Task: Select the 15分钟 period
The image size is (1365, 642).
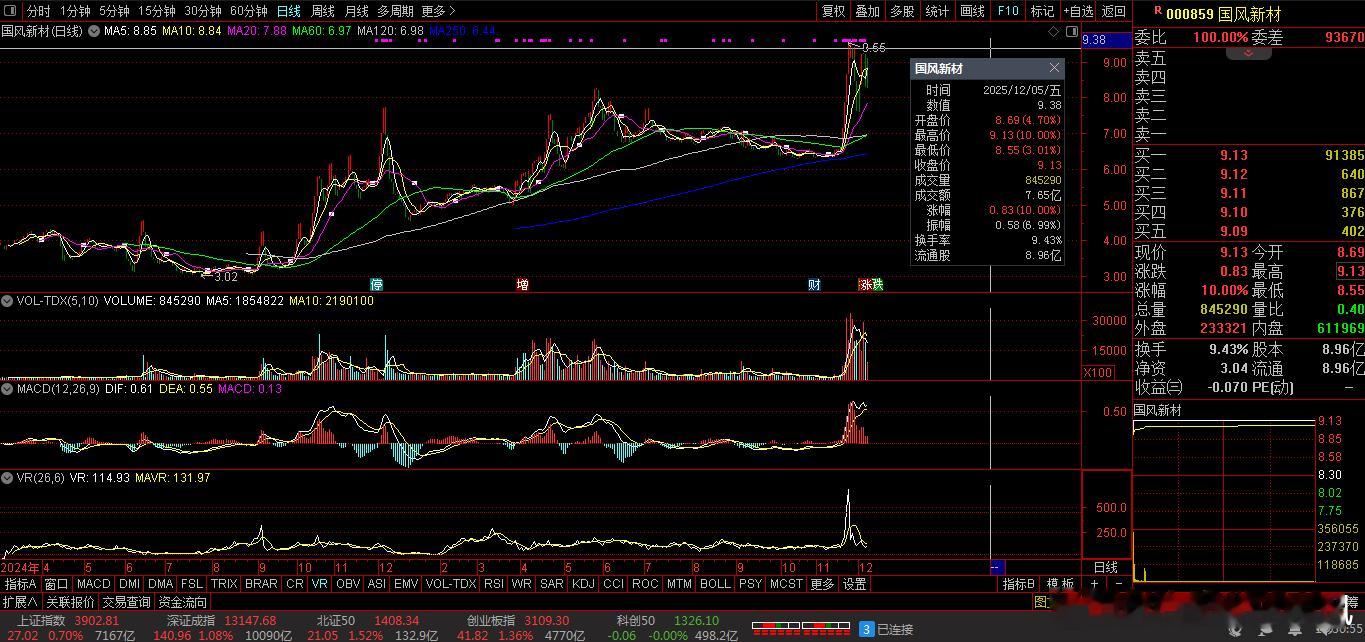Action: 156,11
